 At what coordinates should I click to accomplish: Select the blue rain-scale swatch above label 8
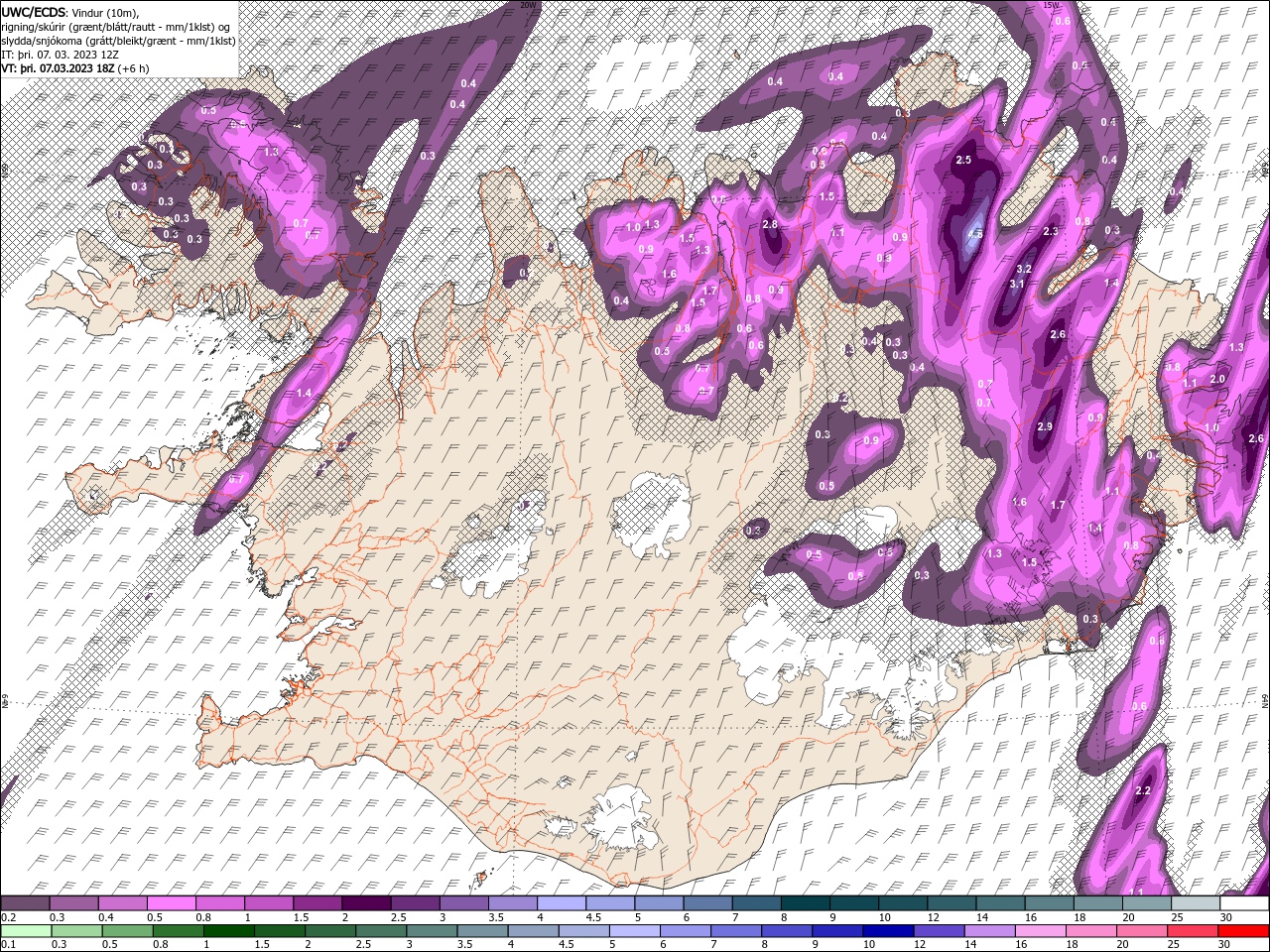coord(786,931)
